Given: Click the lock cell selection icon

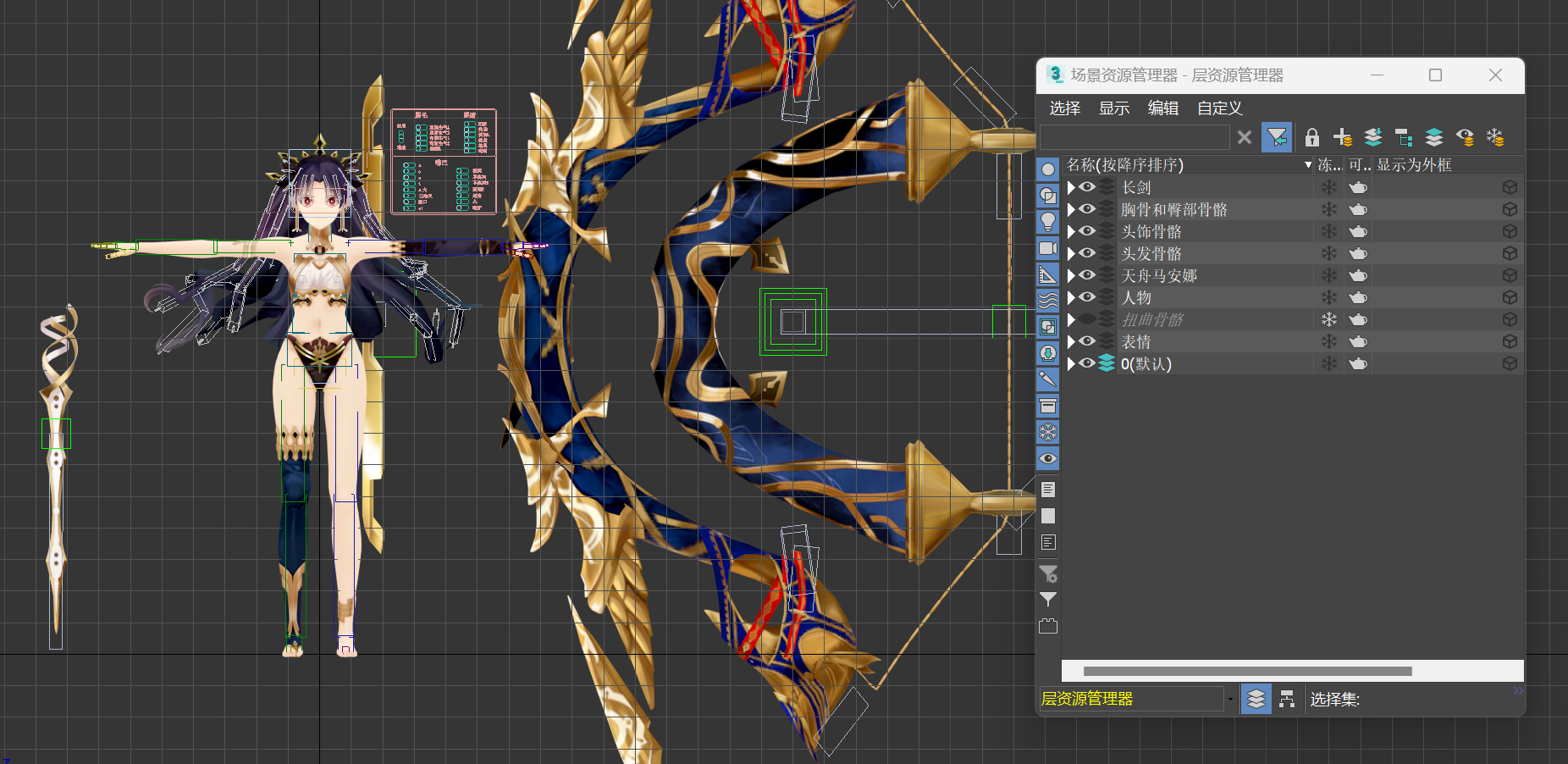Looking at the screenshot, I should tap(1311, 137).
